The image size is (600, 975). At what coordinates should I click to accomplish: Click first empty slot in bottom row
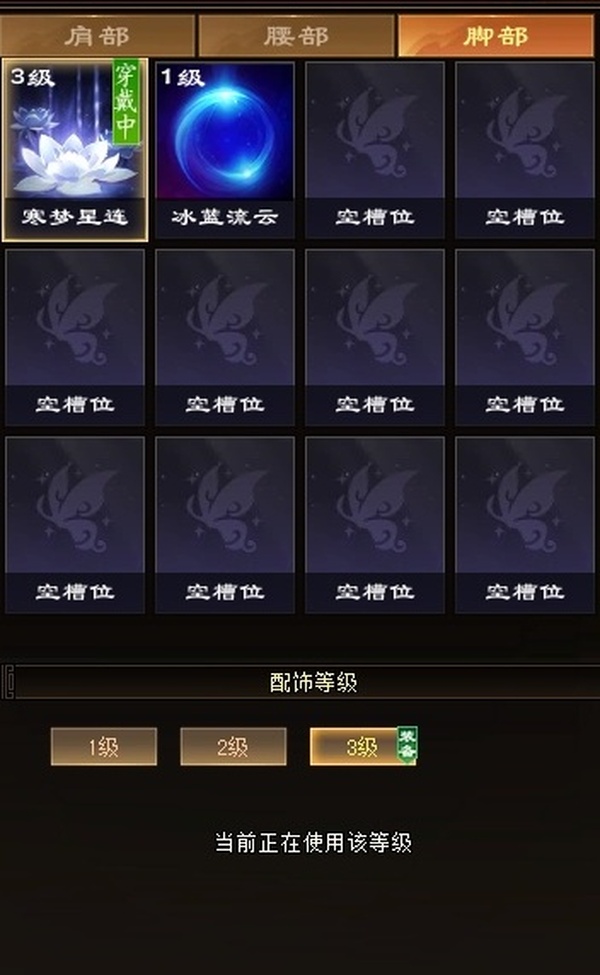coord(75,525)
